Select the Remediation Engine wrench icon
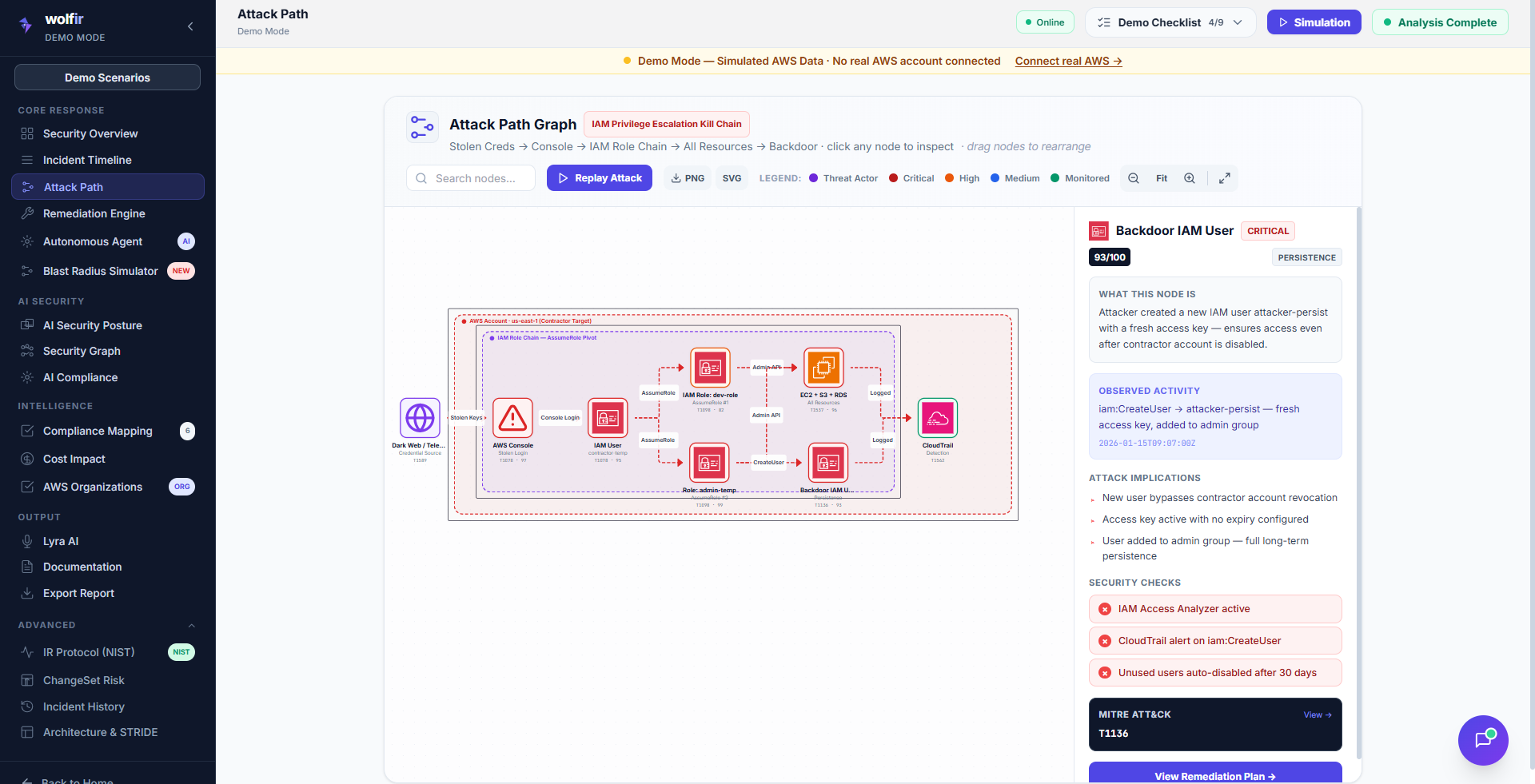The image size is (1535, 784). 27,213
